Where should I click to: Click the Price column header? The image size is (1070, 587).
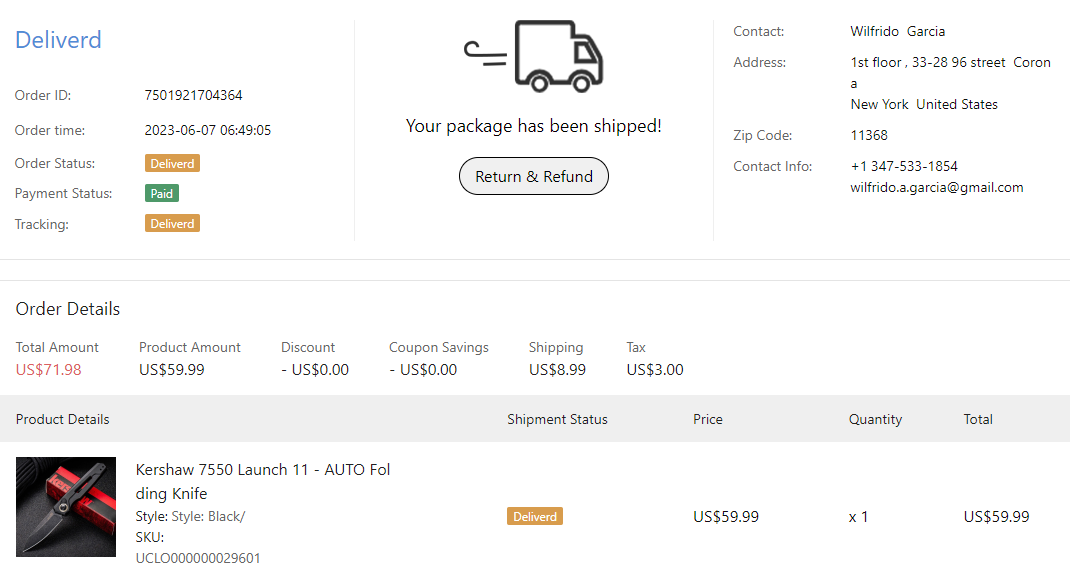708,419
